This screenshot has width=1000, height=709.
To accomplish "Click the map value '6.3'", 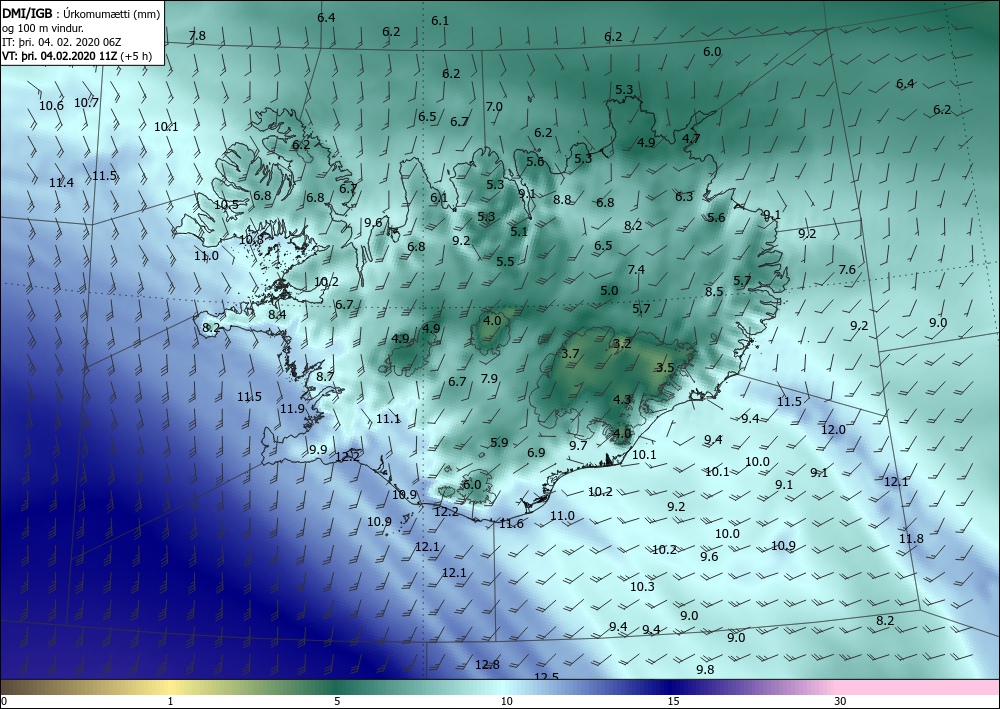I will point(684,197).
